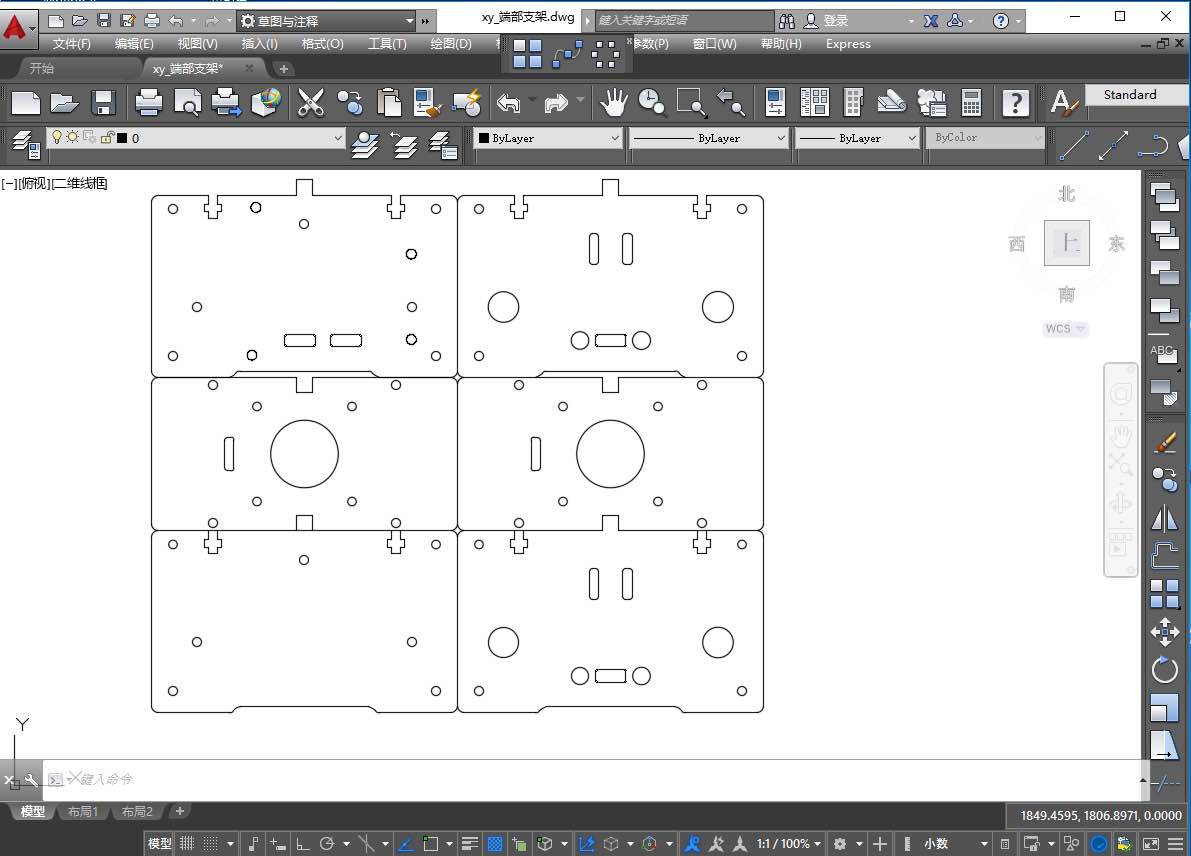Toggle polar tracking in status bar
1191x856 pixels.
327,843
